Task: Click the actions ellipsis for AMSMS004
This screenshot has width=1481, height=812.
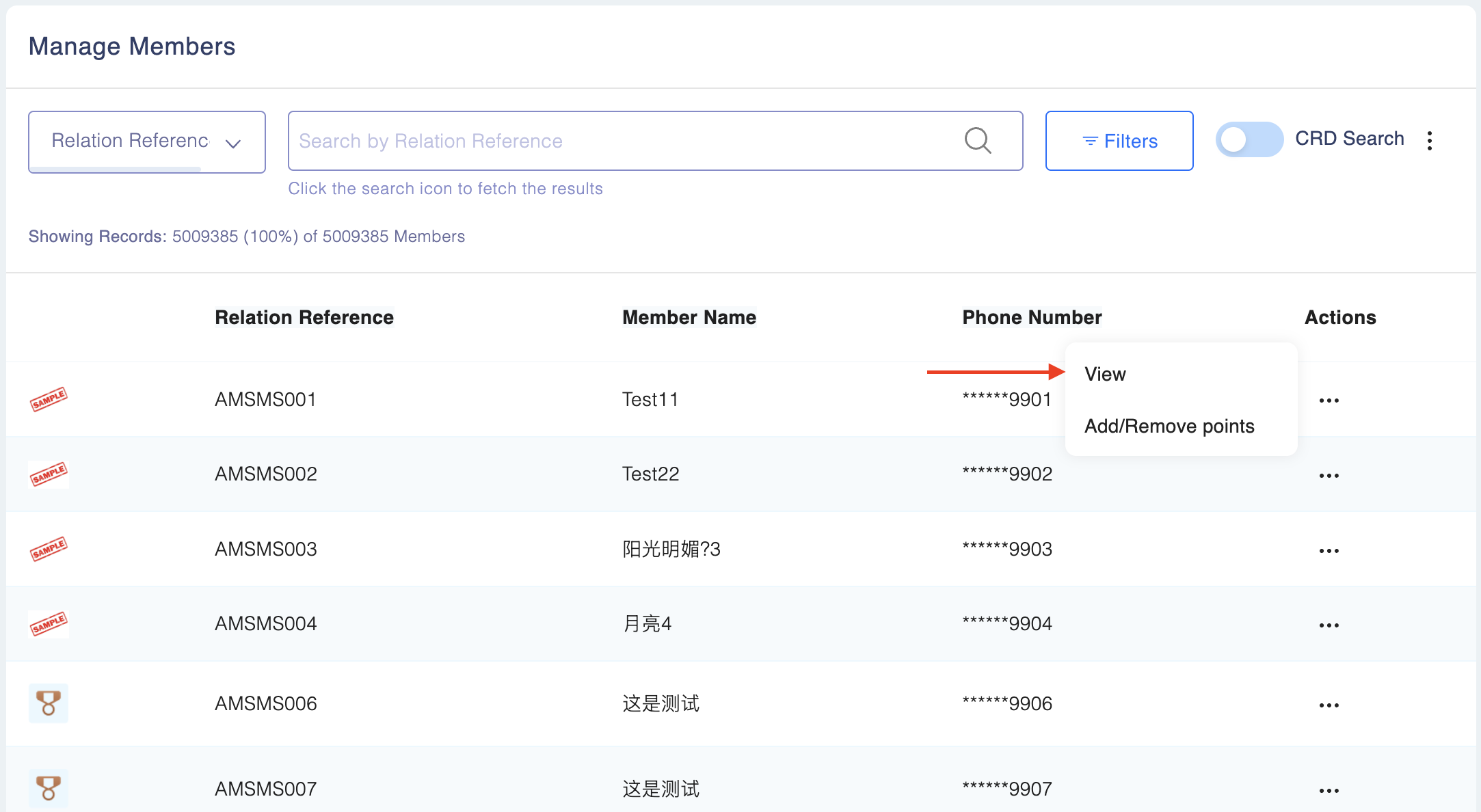Action: click(1329, 625)
